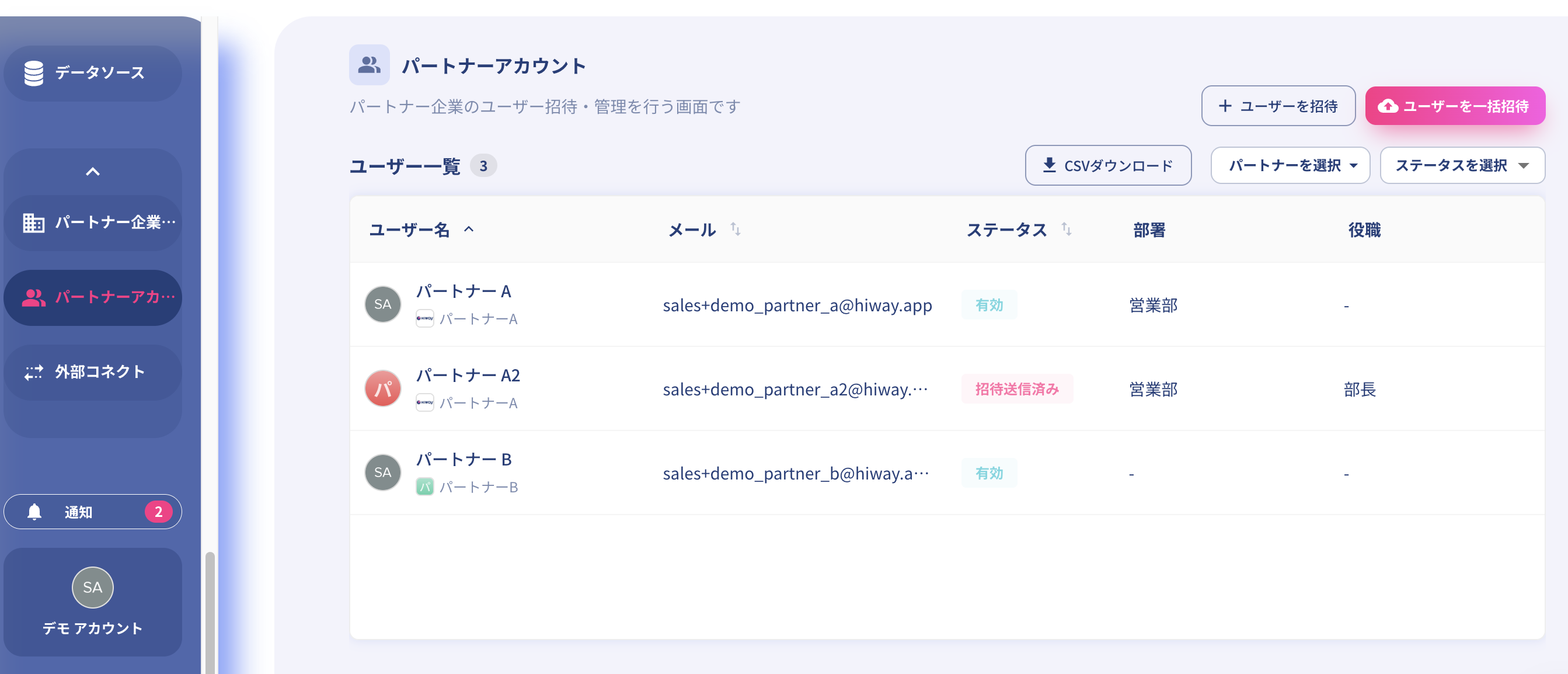Click the notification bell icon

34,512
